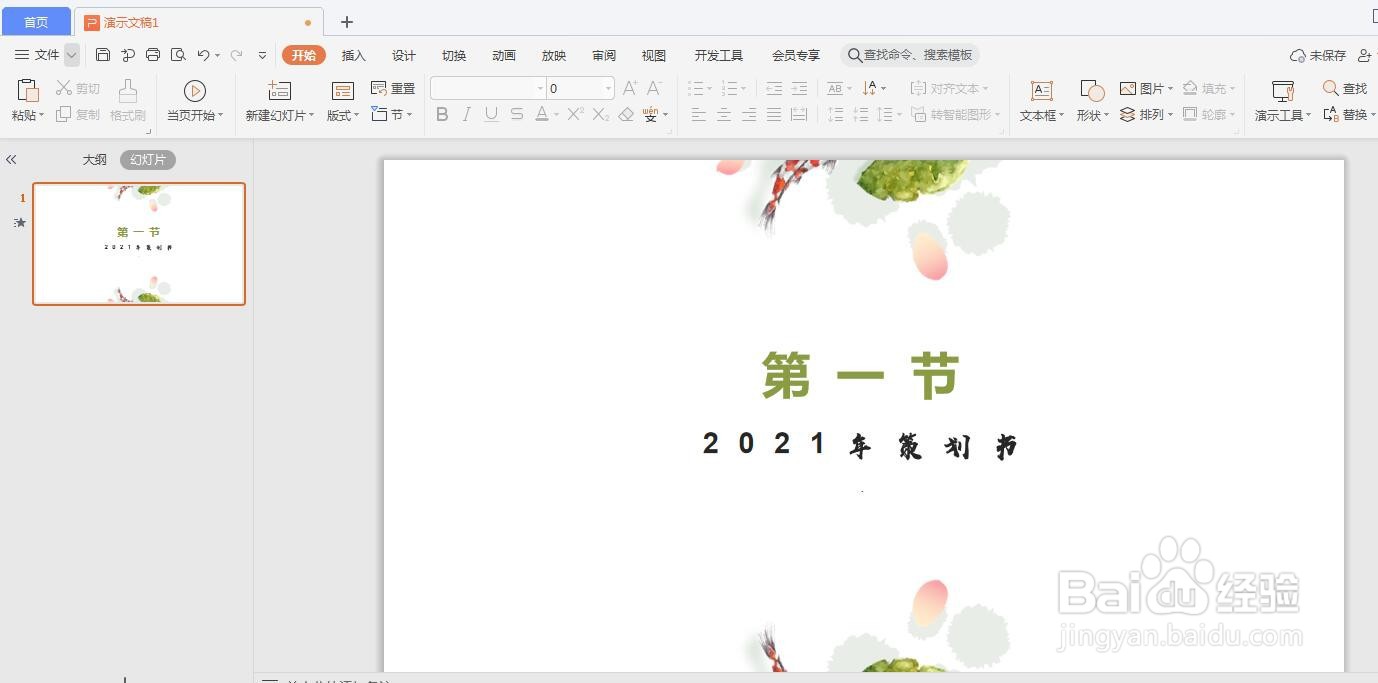Expand the Section (节) dropdown
Screen dimensions: 1378x683
tap(393, 114)
